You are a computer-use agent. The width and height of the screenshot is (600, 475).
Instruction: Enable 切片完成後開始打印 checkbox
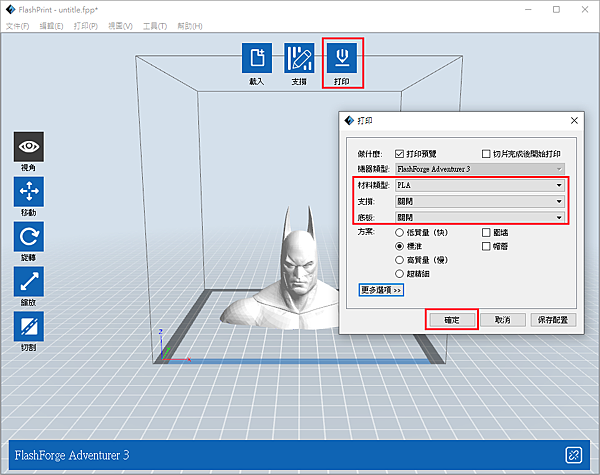click(x=486, y=154)
